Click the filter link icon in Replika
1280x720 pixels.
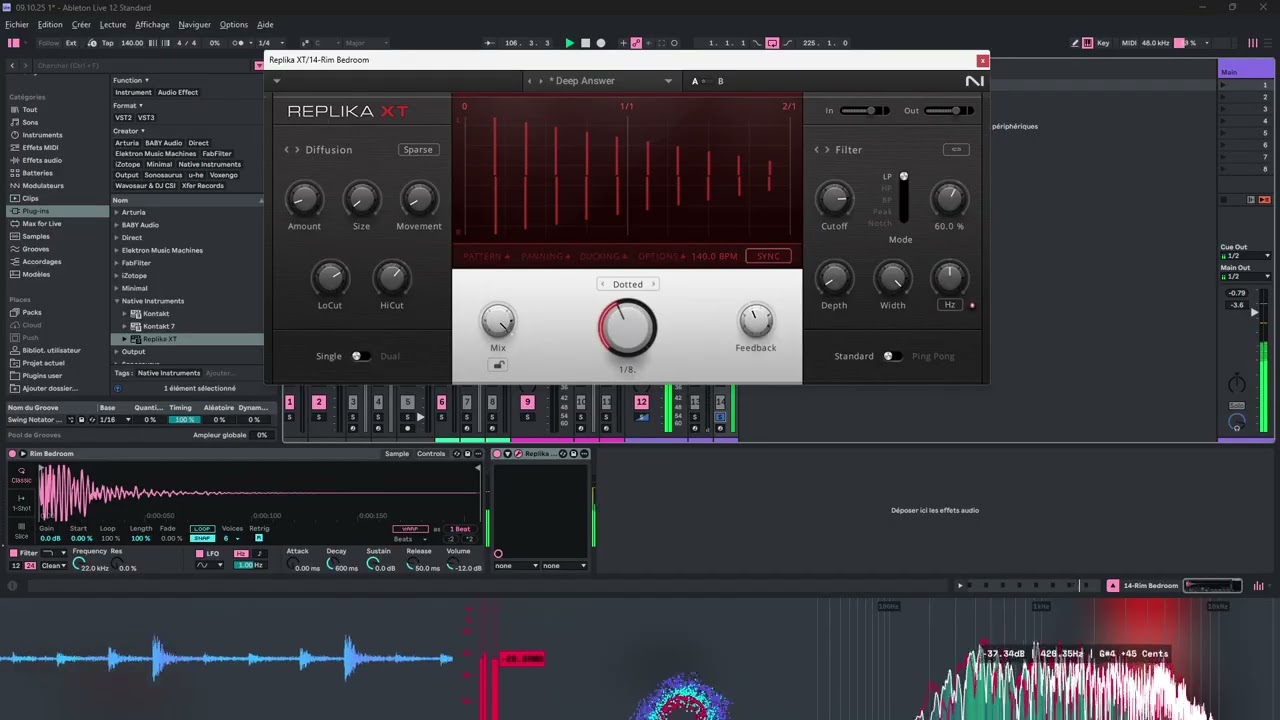click(x=956, y=150)
